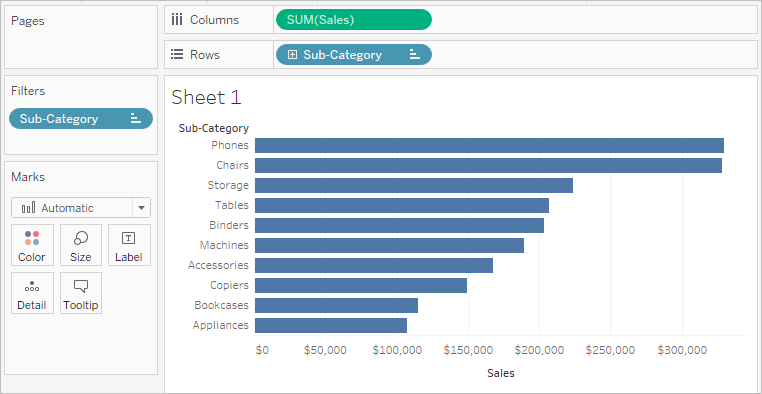This screenshot has width=762, height=394.
Task: Select the Appliances bar
Action: pos(331,325)
